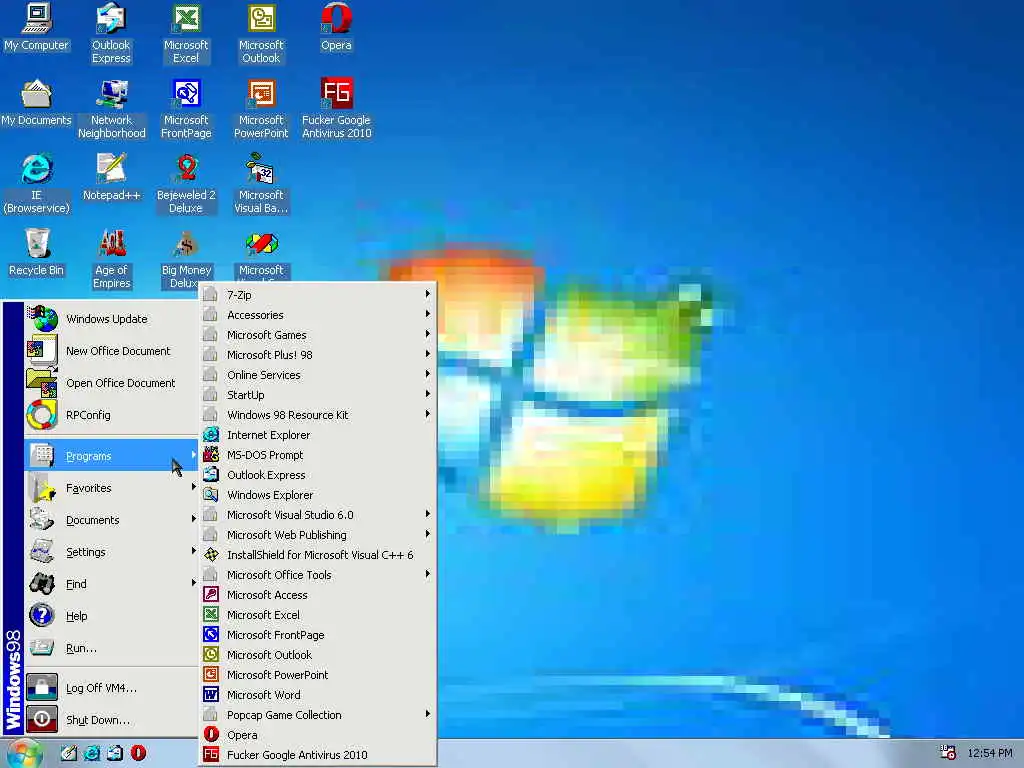
Task: Open Outlook Express desktop icon
Action: 111,34
